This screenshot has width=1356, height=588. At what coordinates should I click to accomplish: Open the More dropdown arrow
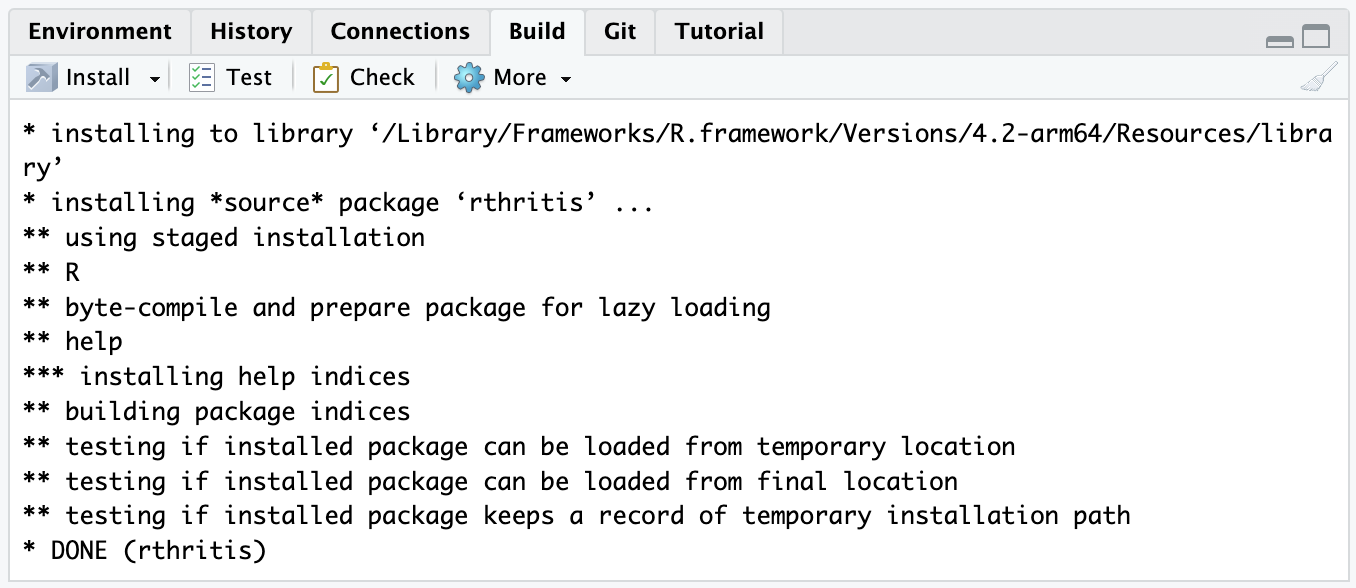[x=566, y=79]
